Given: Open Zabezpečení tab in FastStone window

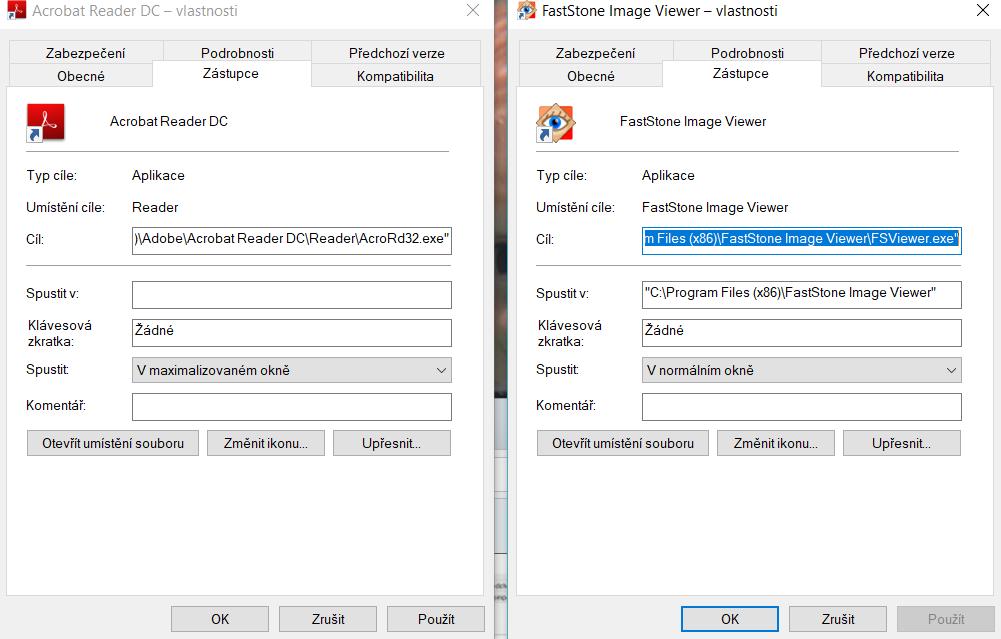Looking at the screenshot, I should 595,53.
